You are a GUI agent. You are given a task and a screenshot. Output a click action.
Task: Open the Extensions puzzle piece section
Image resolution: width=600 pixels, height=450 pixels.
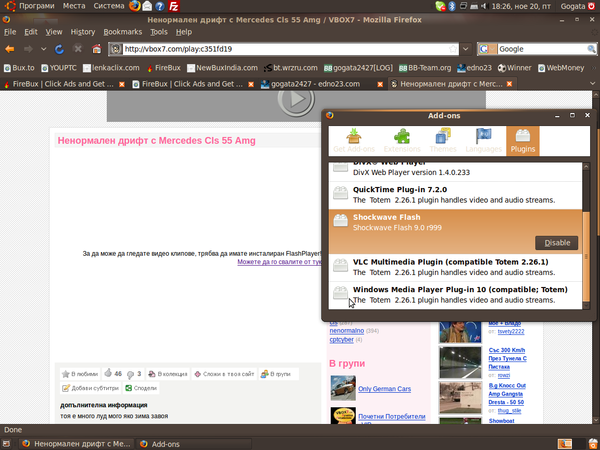point(402,141)
